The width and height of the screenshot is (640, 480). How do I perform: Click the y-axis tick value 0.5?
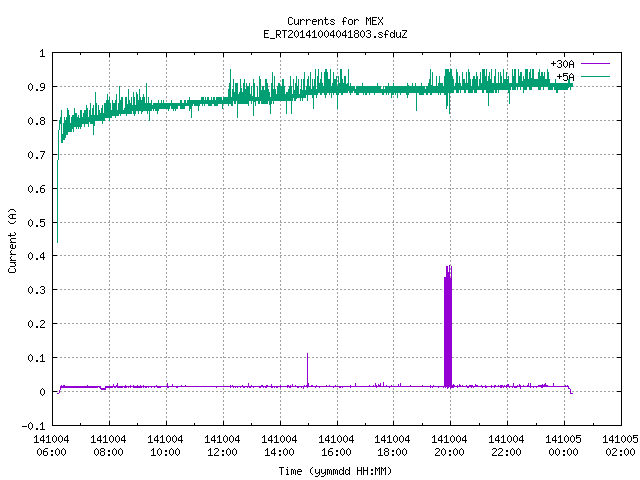(36, 222)
